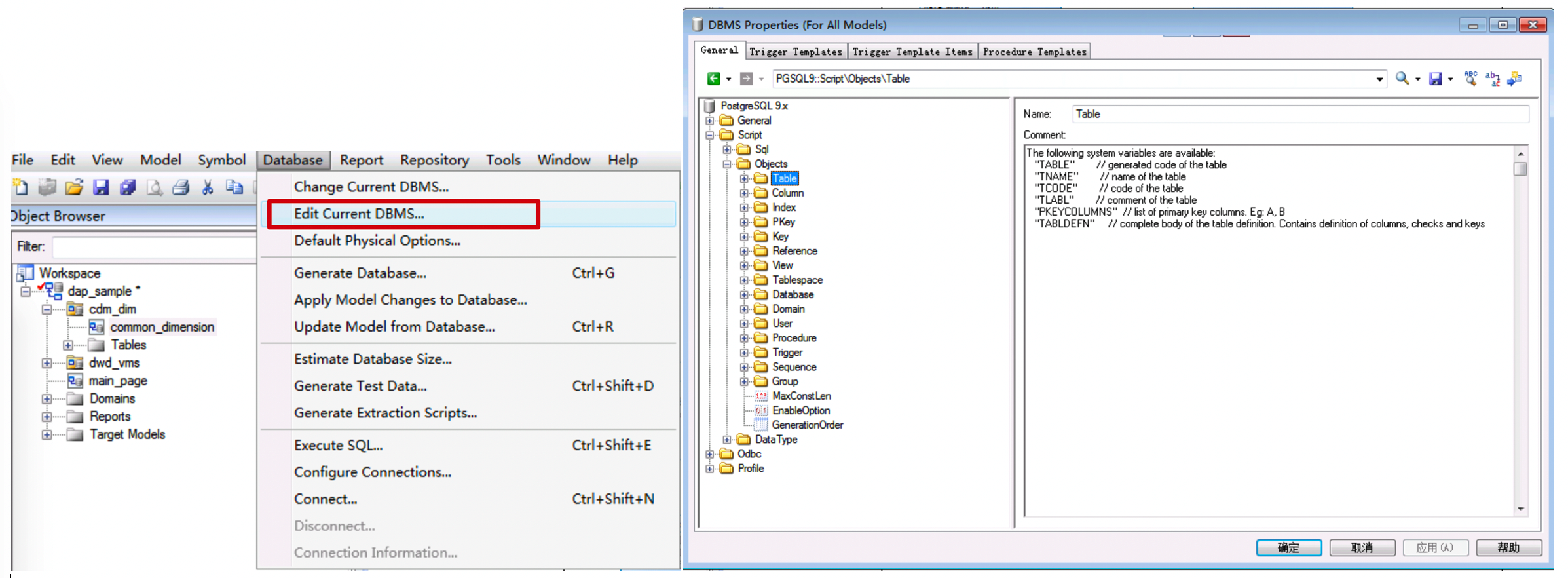
Task: Click the cdm_dim package icon
Action: [75, 309]
